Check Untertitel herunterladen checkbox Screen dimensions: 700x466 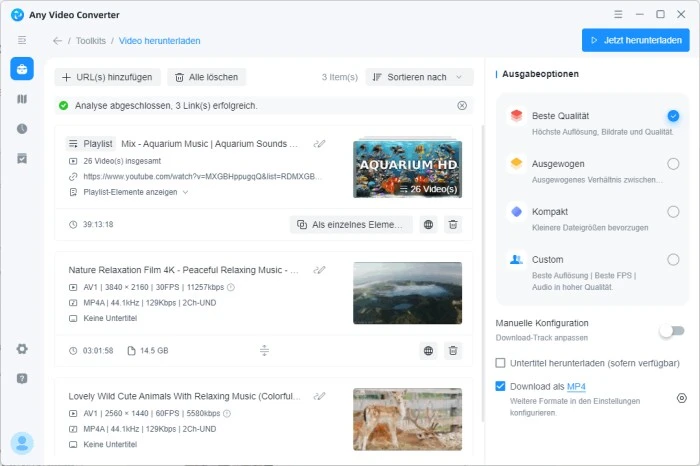pos(501,363)
